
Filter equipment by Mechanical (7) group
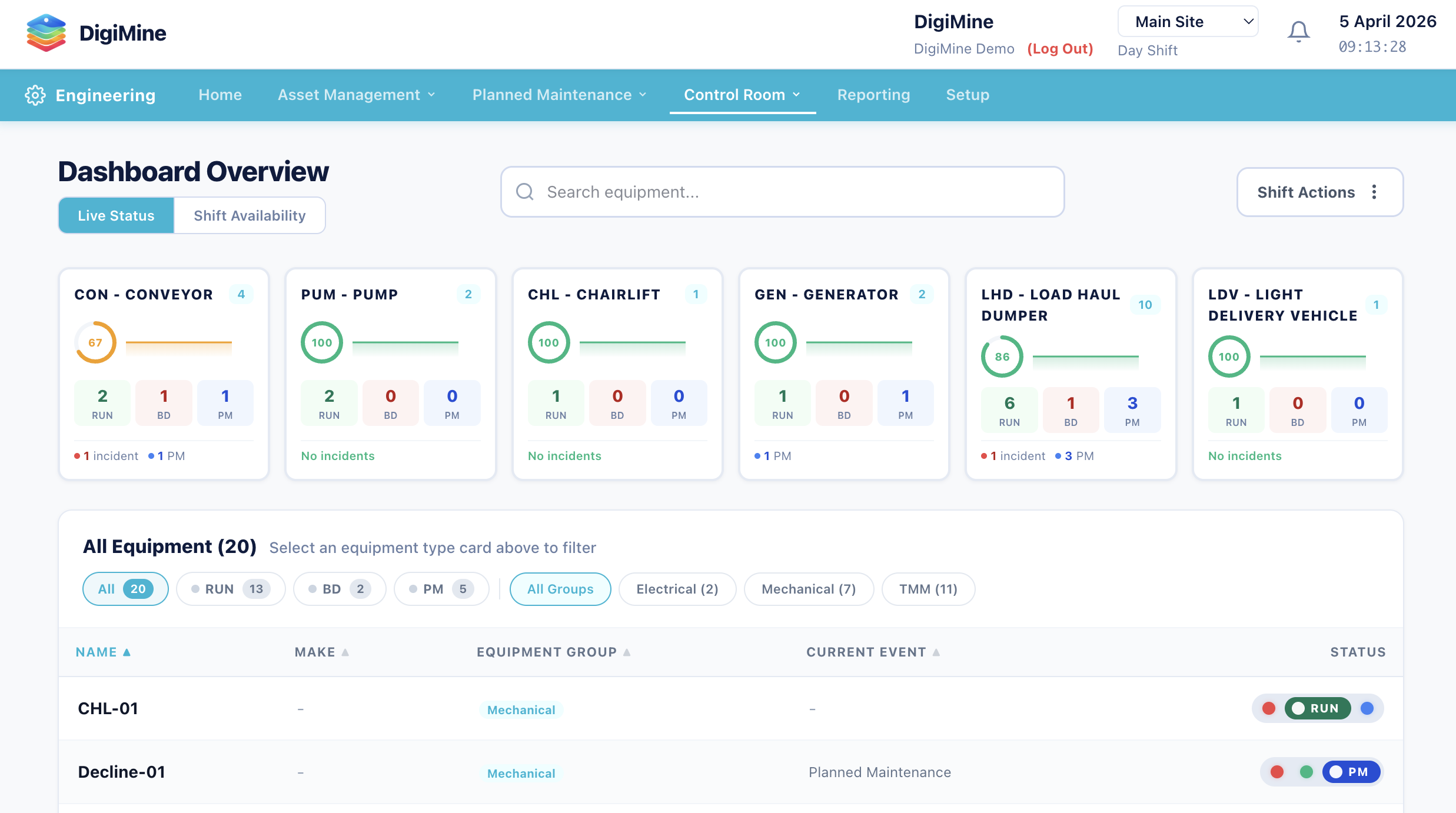pyautogui.click(x=809, y=589)
